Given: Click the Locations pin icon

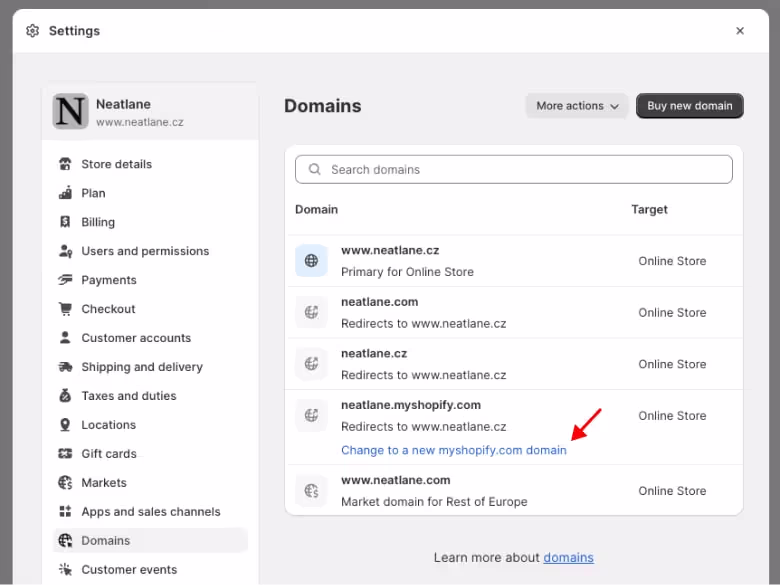Looking at the screenshot, I should pyautogui.click(x=65, y=424).
